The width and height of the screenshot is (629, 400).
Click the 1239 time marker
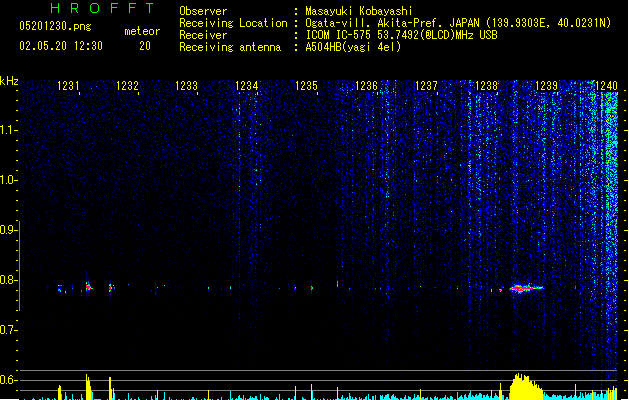pos(546,86)
